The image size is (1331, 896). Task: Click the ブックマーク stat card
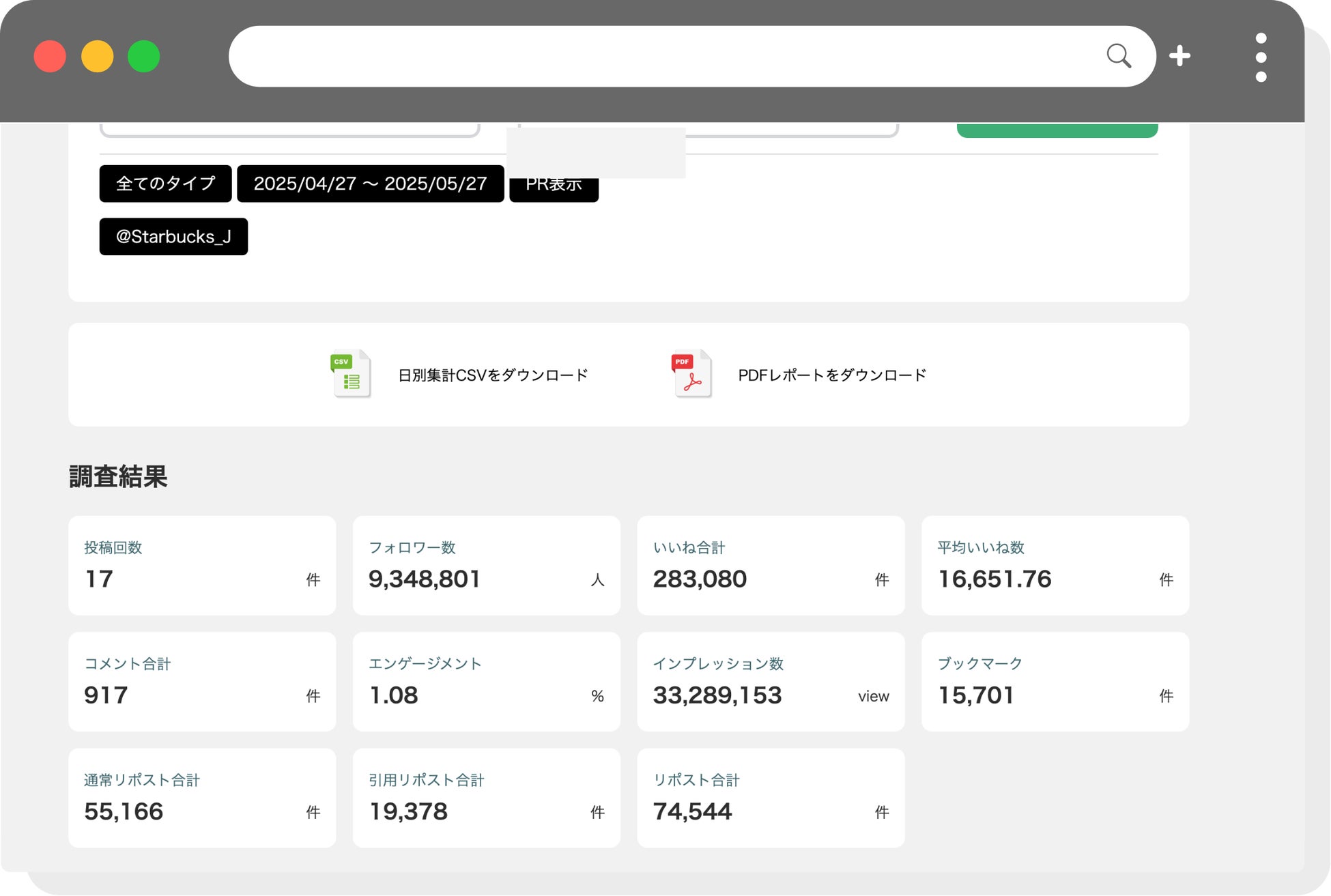point(1055,682)
